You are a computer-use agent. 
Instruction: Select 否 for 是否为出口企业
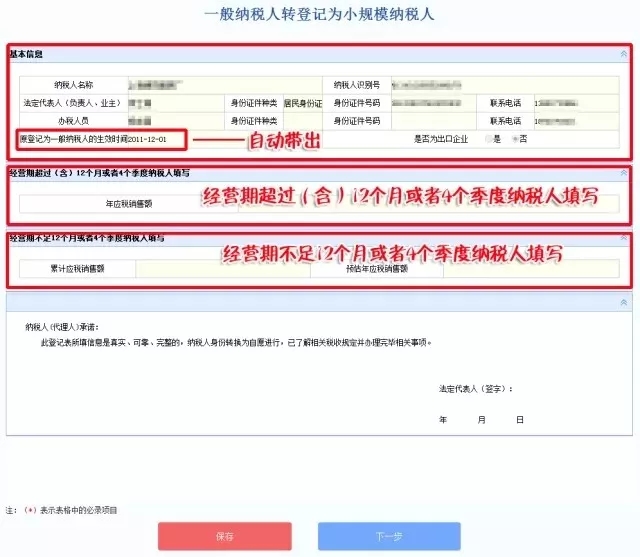pos(514,139)
